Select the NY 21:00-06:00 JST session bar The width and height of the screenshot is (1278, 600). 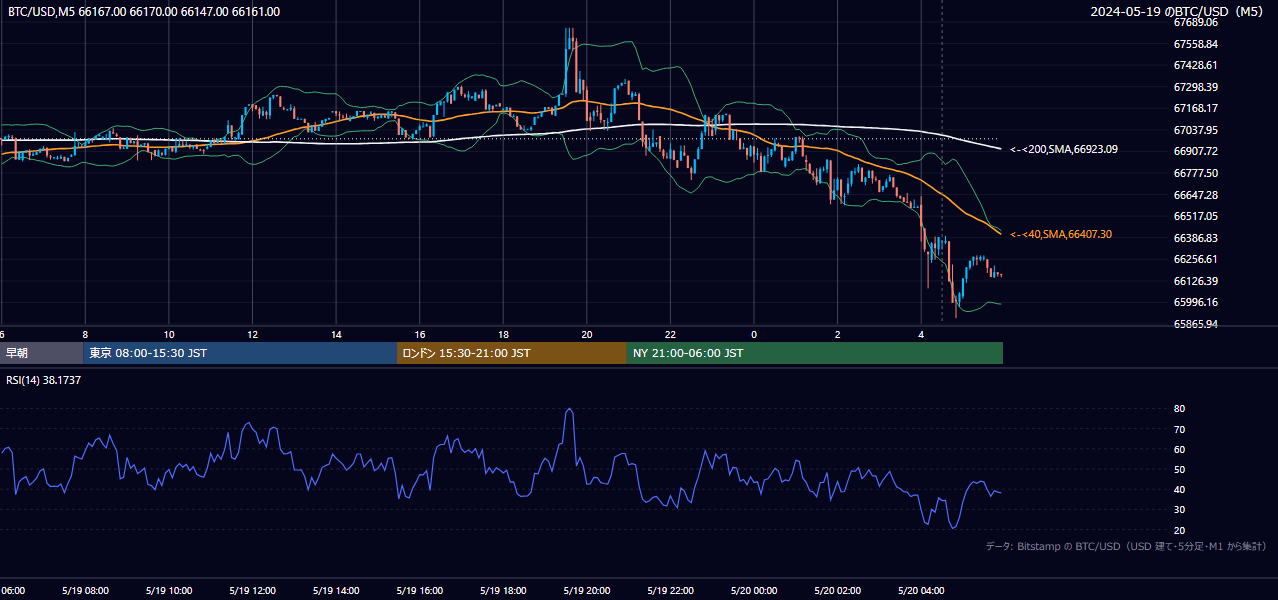(815, 353)
